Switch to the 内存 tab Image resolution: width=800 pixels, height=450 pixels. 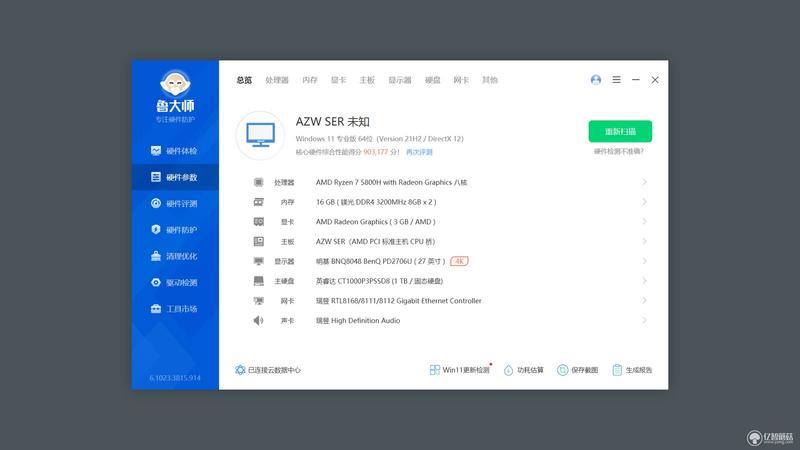tap(310, 80)
